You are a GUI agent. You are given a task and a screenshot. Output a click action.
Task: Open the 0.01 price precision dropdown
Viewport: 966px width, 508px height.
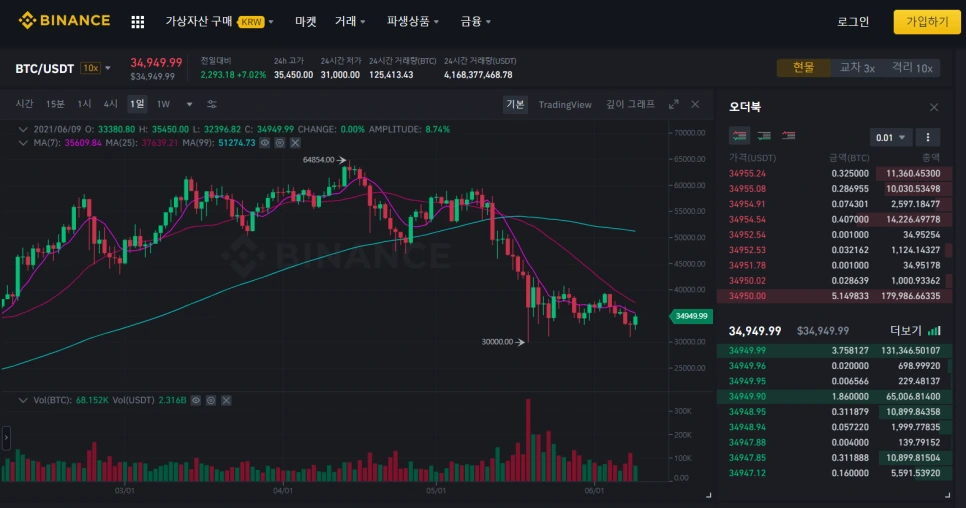pos(890,137)
